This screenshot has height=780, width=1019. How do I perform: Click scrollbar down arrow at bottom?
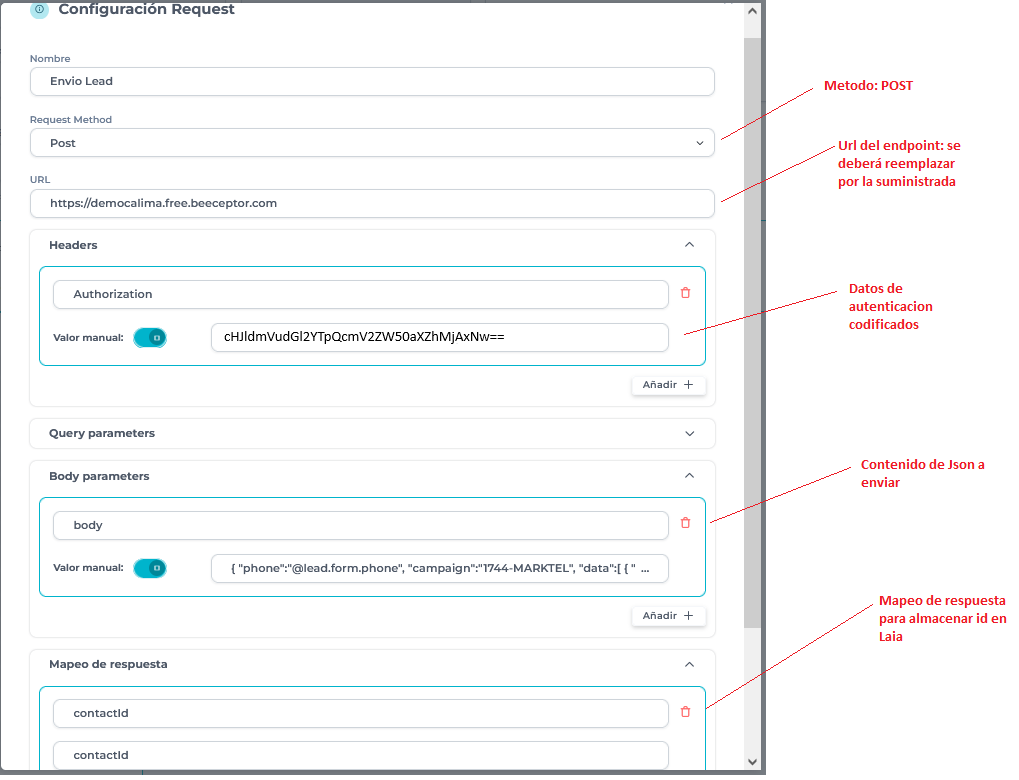tap(753, 762)
